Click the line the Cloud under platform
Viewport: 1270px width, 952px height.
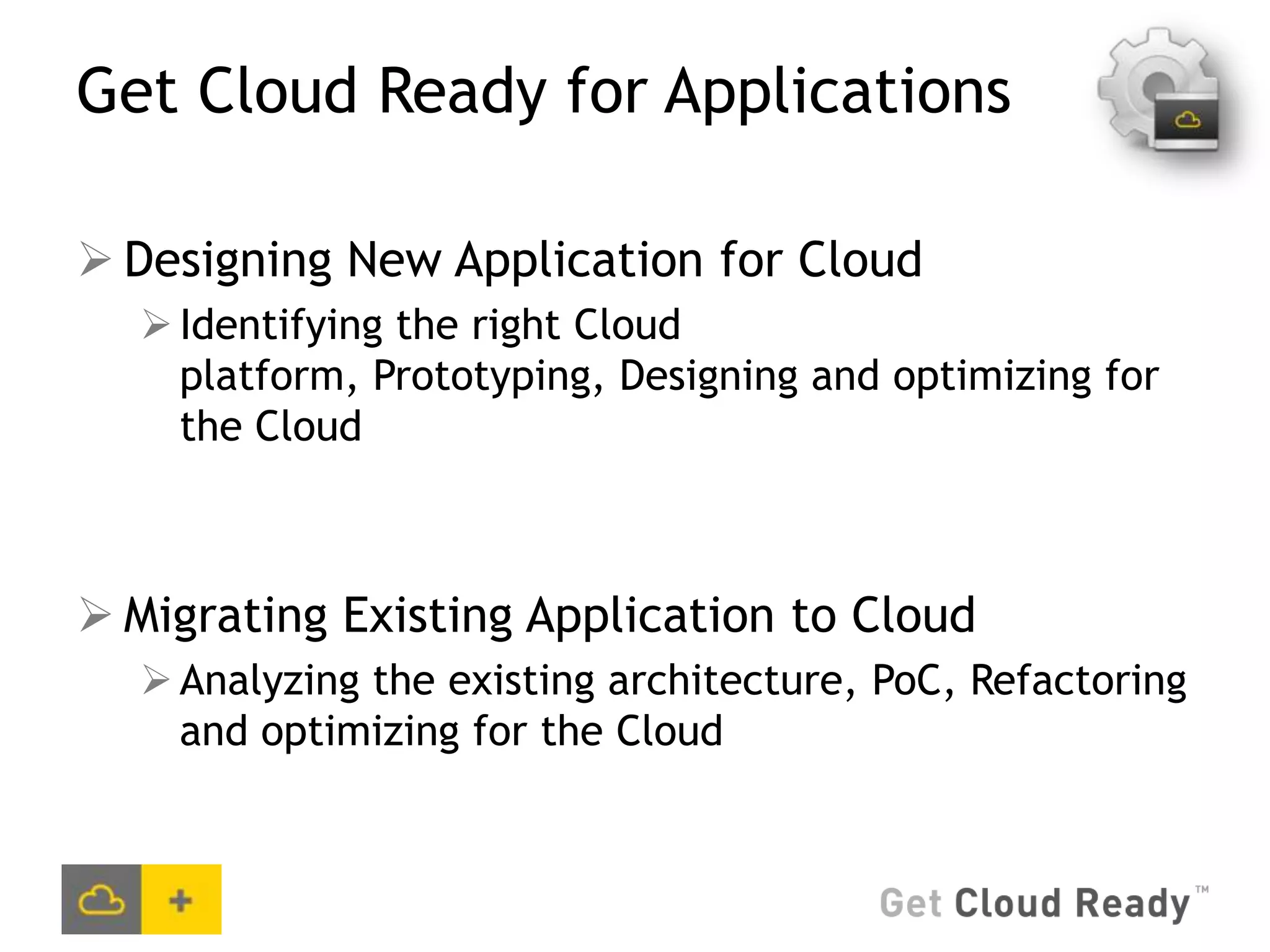[x=270, y=426]
